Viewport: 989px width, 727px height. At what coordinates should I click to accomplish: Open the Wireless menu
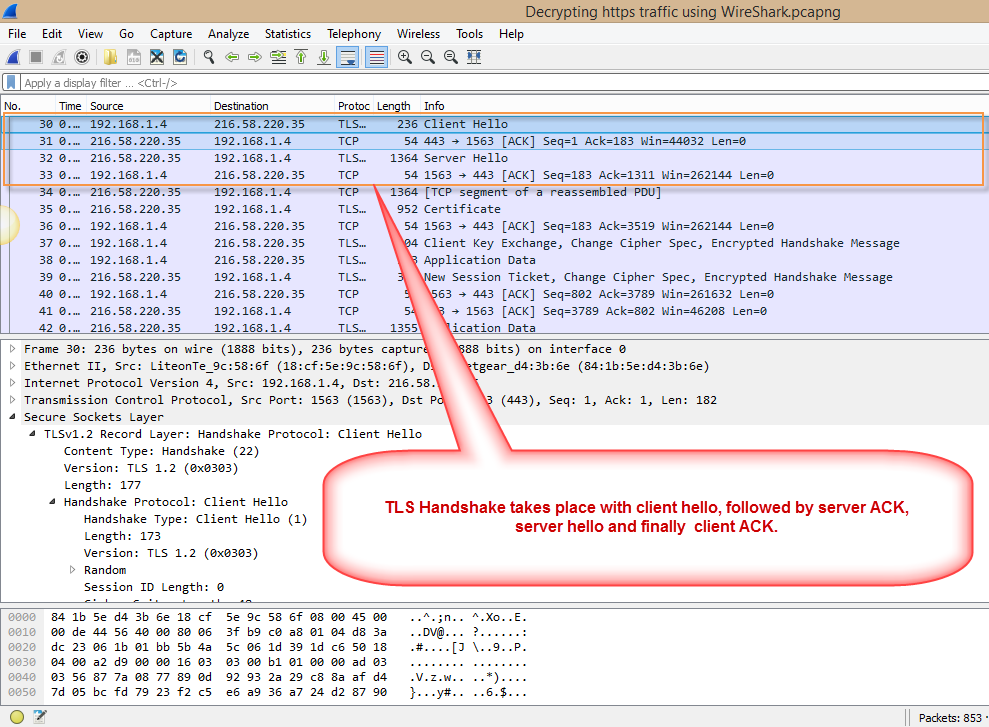pyautogui.click(x=418, y=34)
